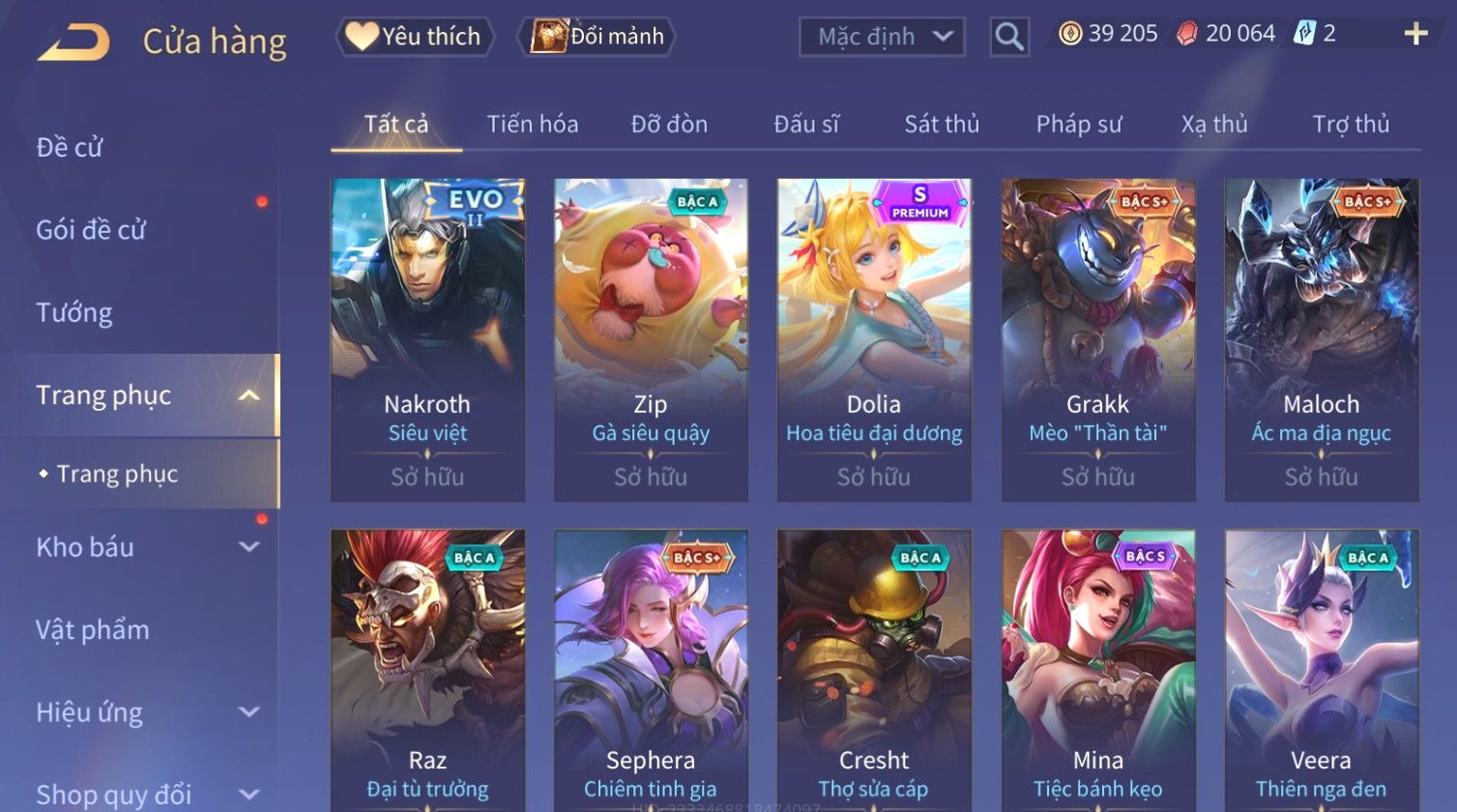Click the gold coin currency icon
The width and height of the screenshot is (1457, 812).
pos(1069,34)
